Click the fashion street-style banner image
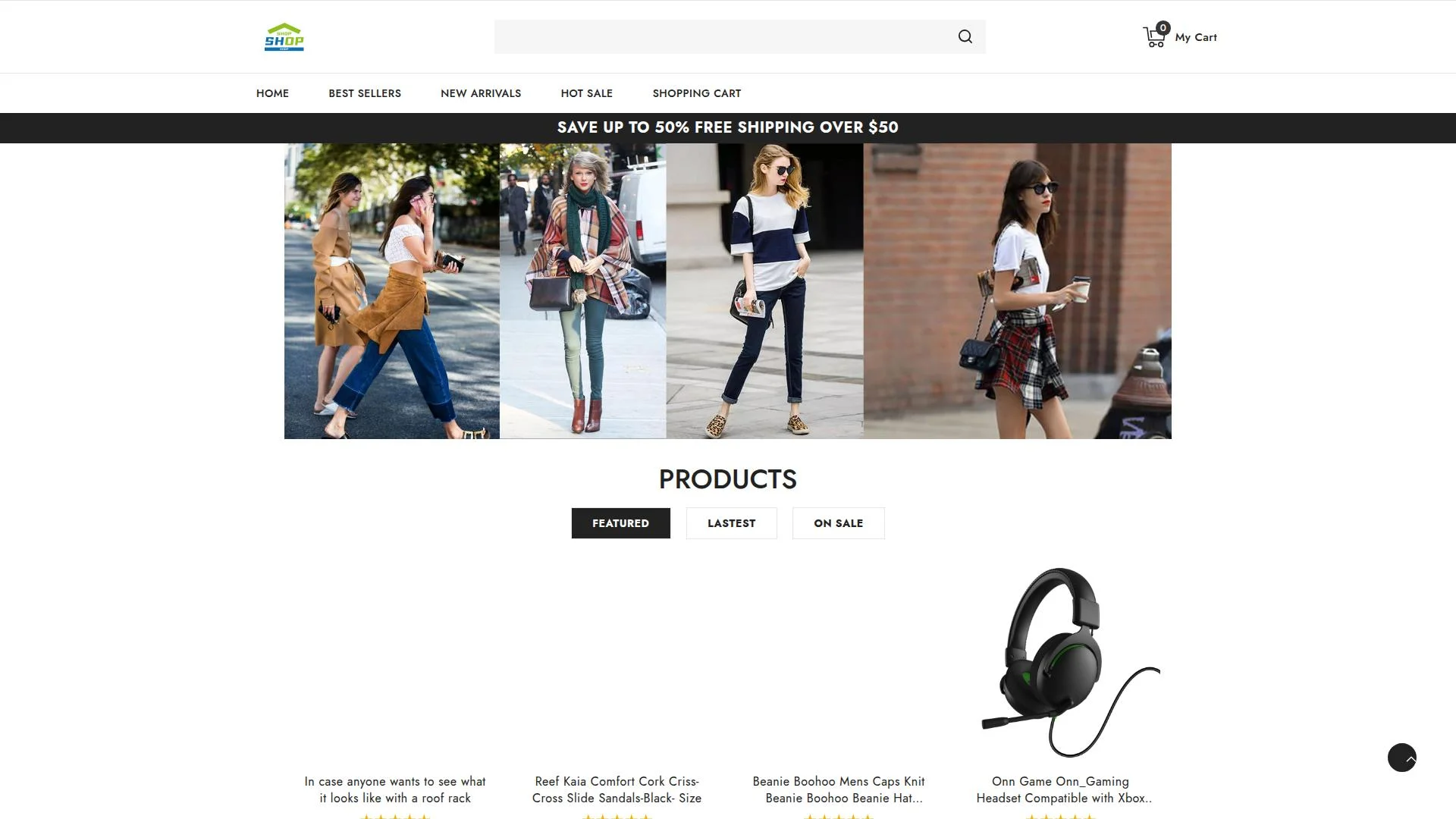The height and width of the screenshot is (819, 1456). click(728, 291)
